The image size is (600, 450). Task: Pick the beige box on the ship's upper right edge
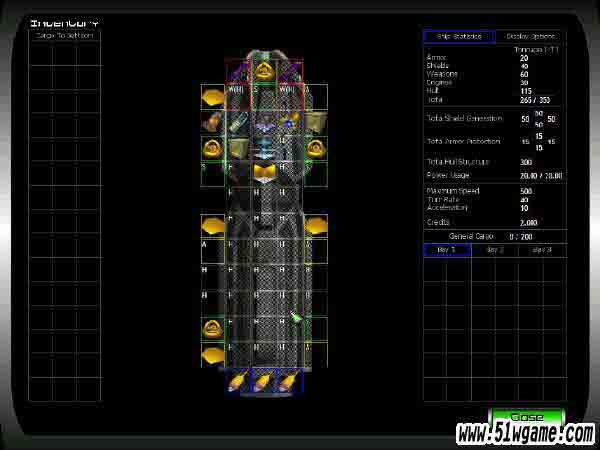tap(316, 122)
